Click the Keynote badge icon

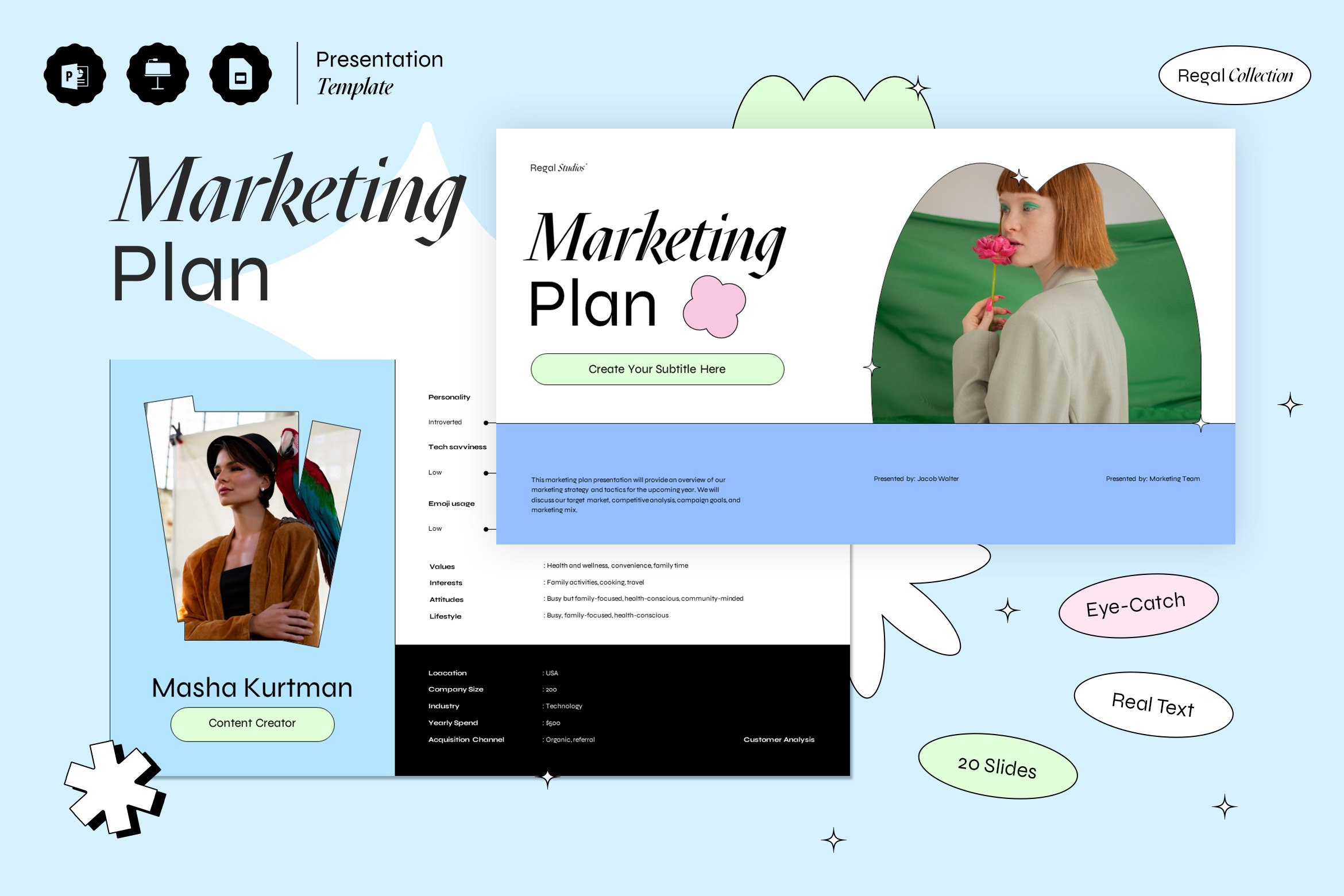click(x=157, y=75)
